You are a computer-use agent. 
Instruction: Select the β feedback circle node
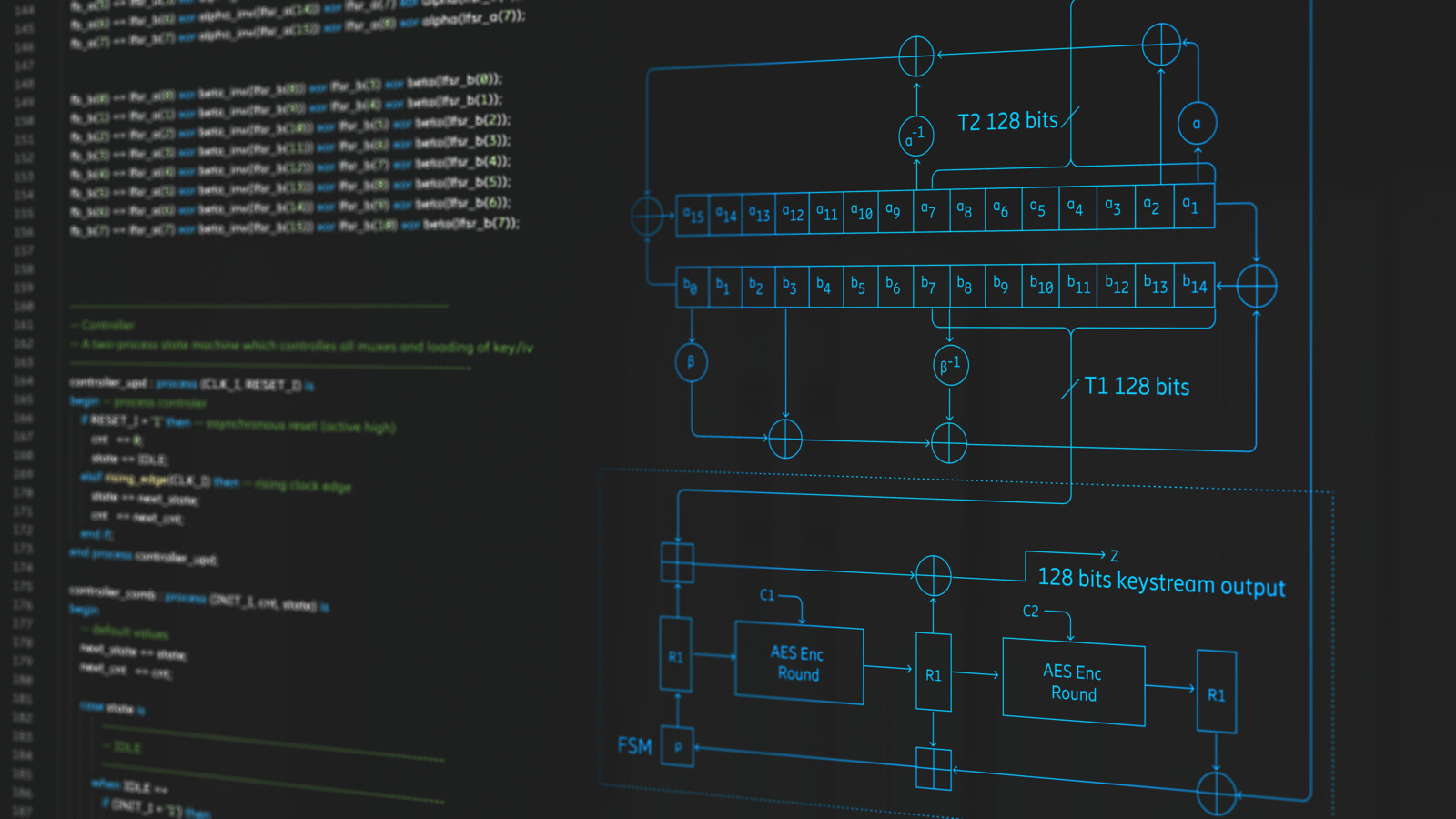point(692,362)
